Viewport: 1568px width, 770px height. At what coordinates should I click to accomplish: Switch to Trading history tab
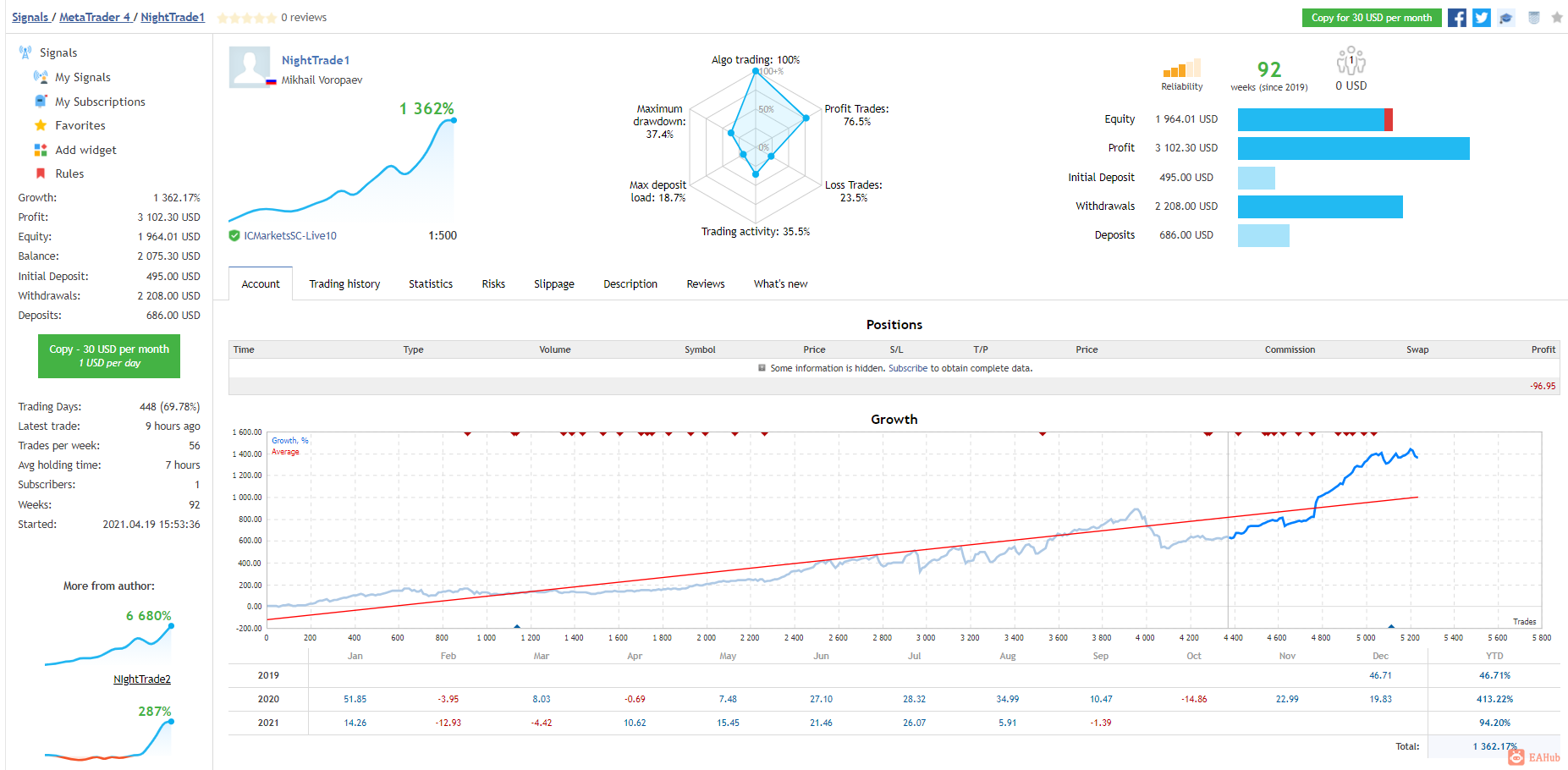point(344,284)
